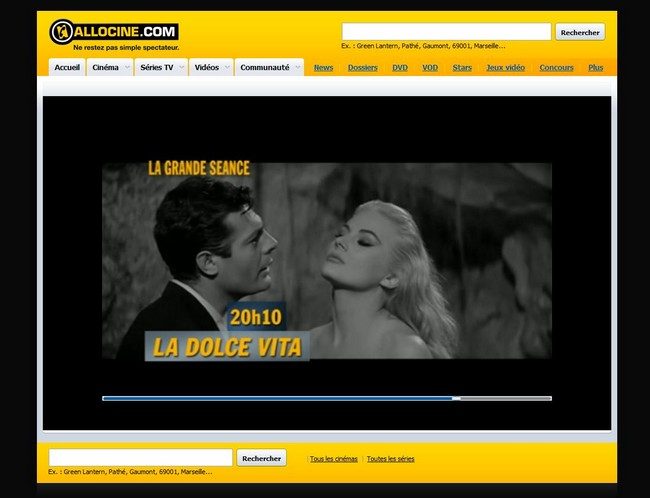Screen dimensions: 650x498
Task: Click the video progress bar handle
Action: pos(456,398)
